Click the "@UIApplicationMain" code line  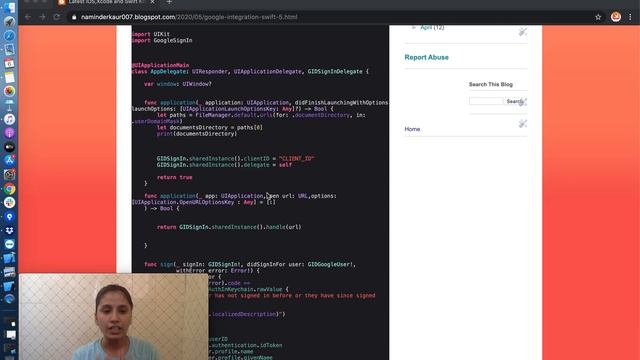[x=160, y=65]
